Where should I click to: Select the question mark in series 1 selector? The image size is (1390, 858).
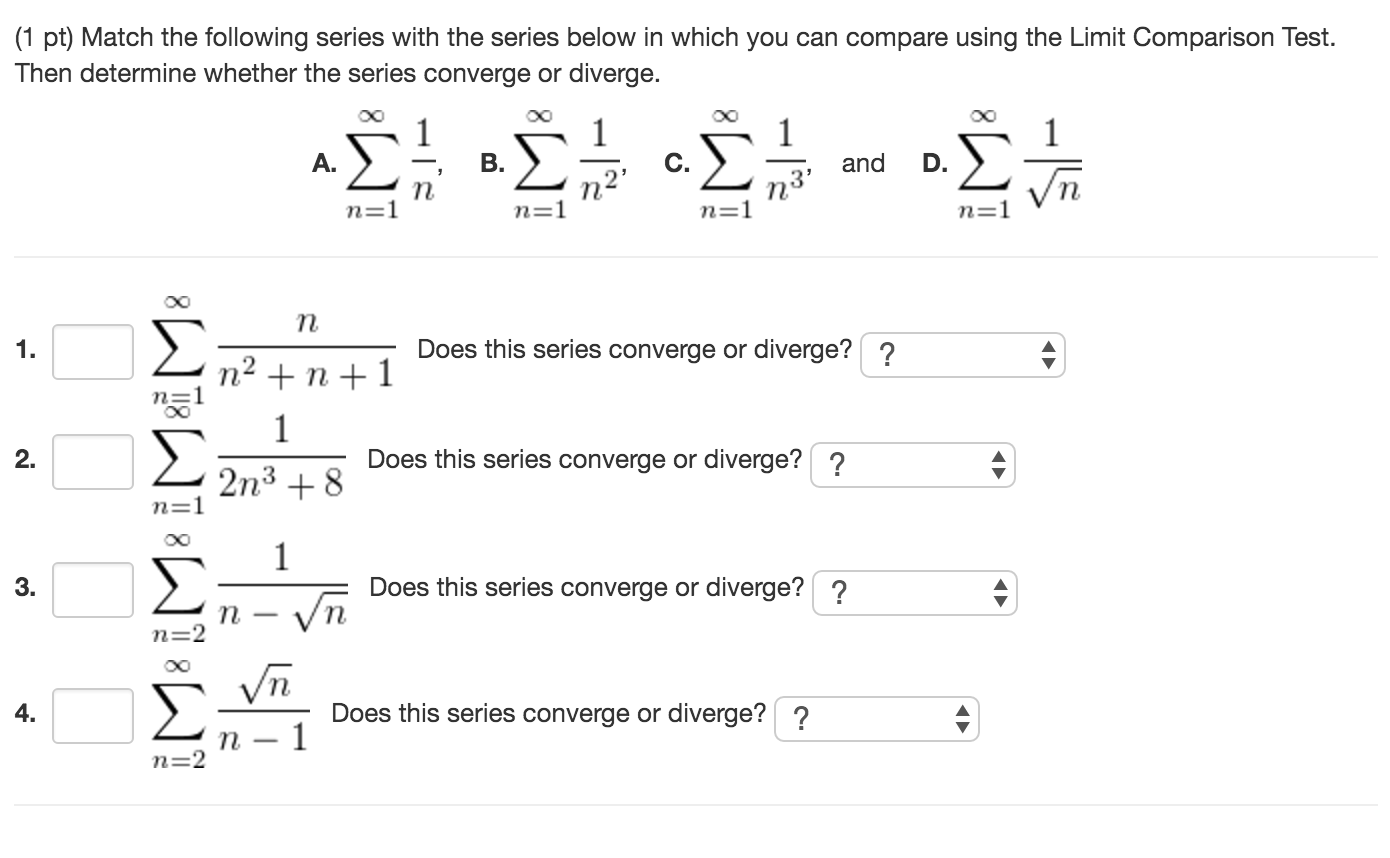[x=887, y=354]
